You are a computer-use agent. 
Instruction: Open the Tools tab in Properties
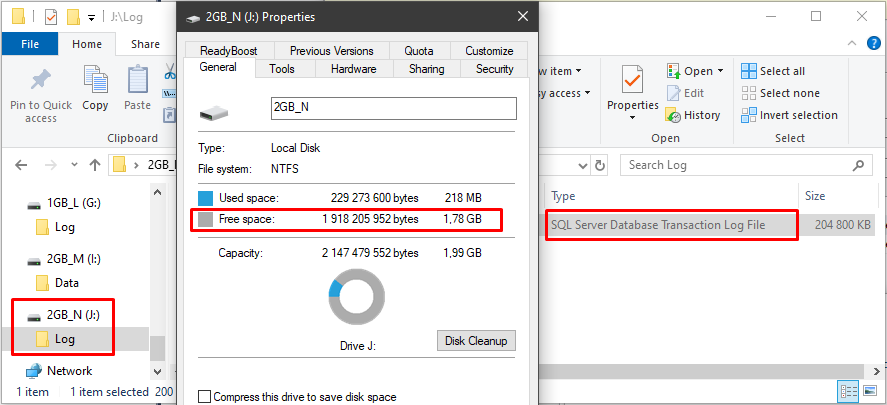tap(282, 69)
